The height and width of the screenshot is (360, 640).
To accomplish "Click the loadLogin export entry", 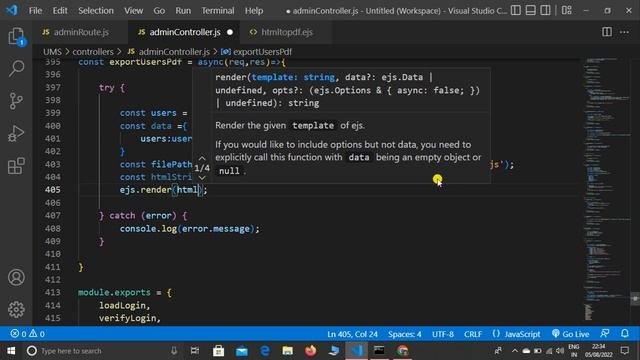I will pos(124,305).
